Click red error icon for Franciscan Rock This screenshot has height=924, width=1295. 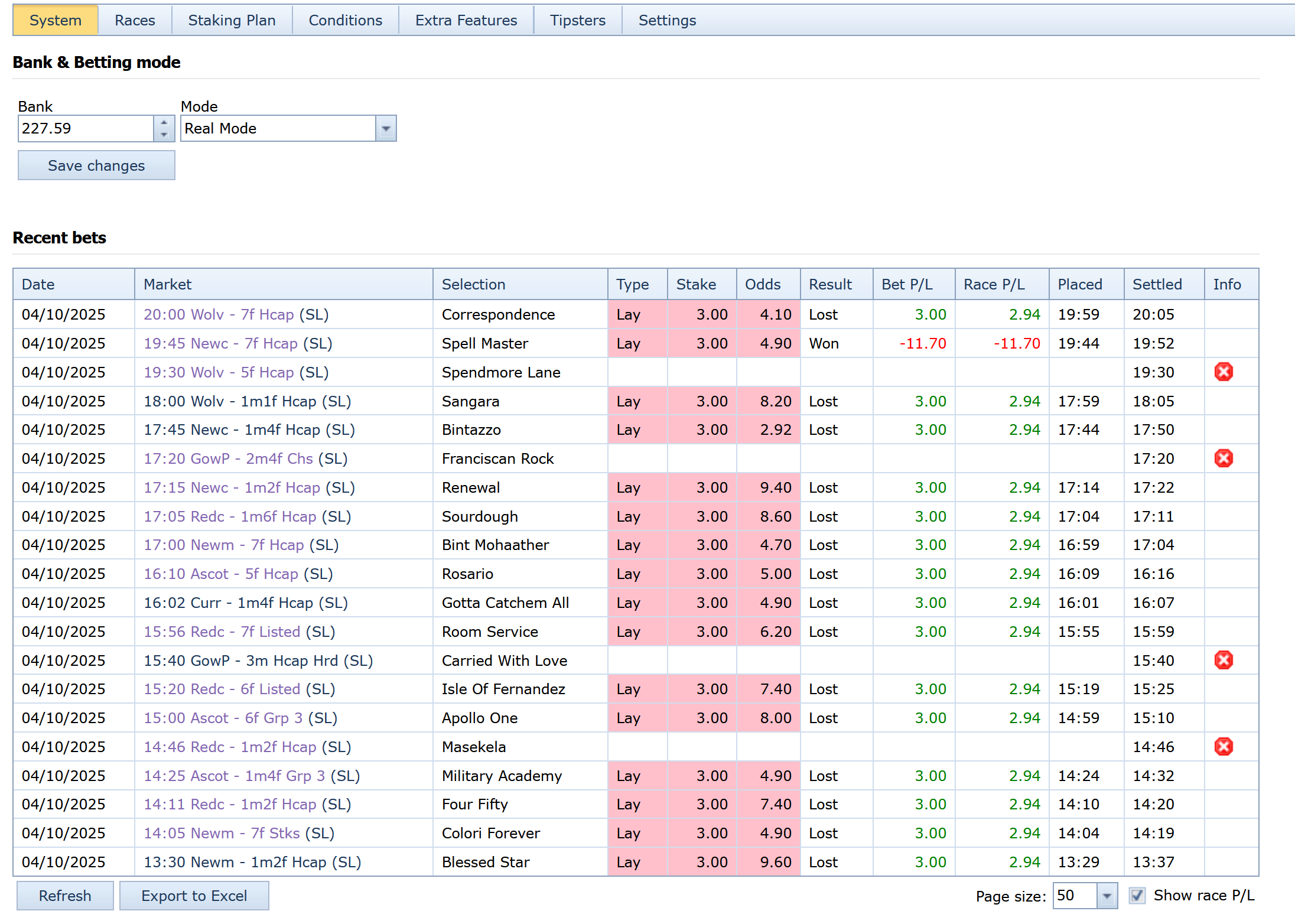[1223, 458]
